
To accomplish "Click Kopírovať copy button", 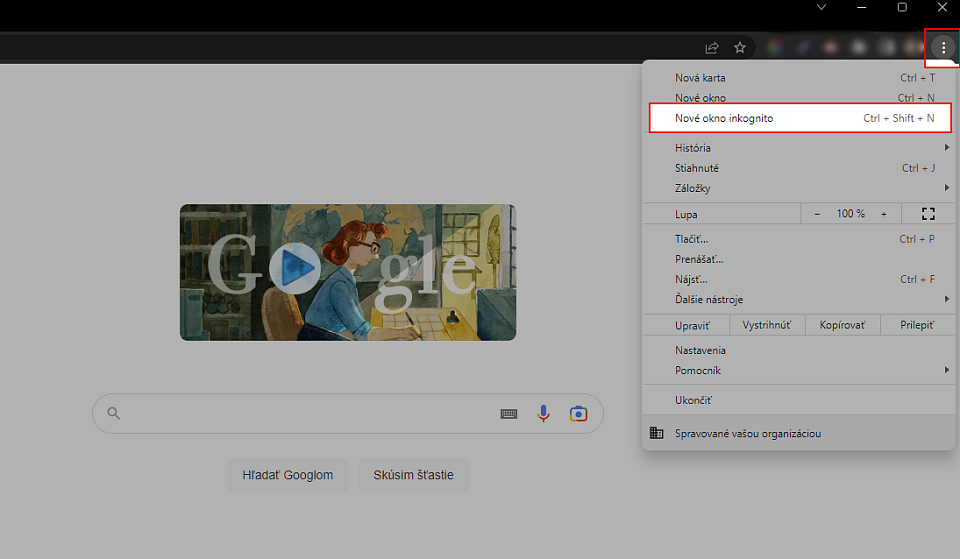I will [842, 325].
